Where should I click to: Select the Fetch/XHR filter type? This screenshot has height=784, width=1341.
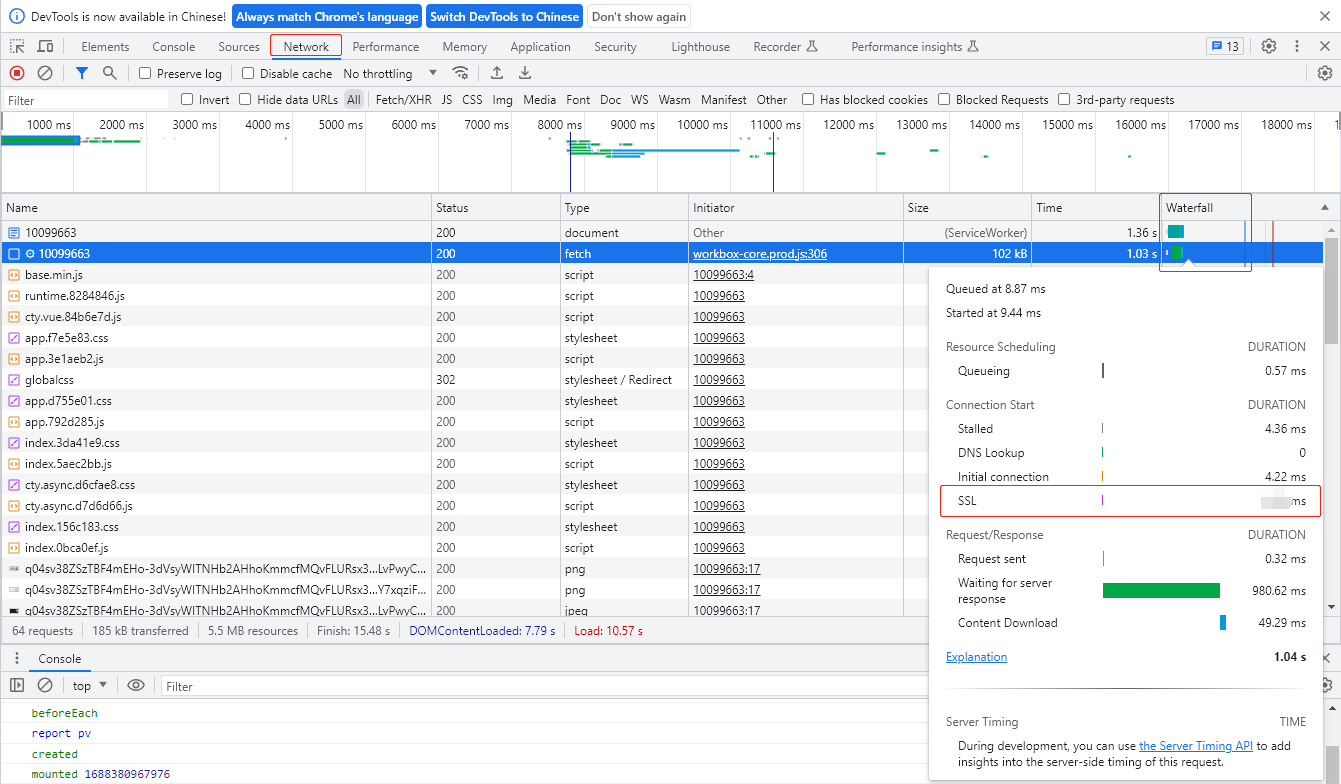tap(403, 100)
